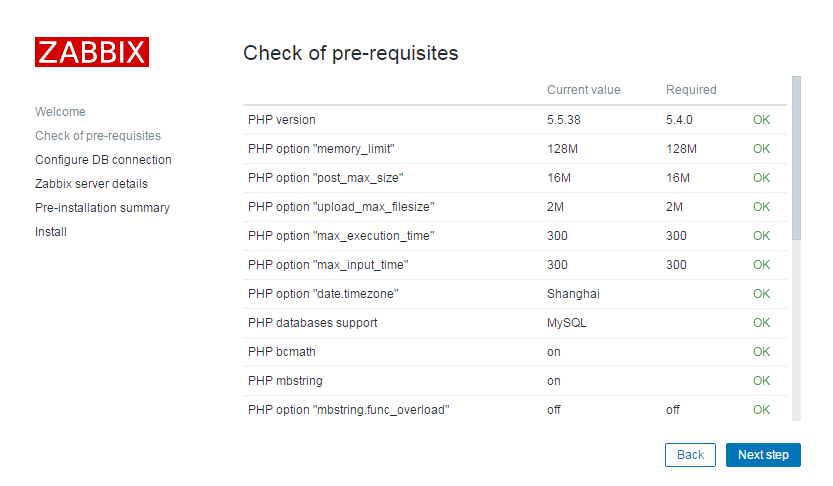Image resolution: width=833 pixels, height=486 pixels.
Task: Click the Current value column header
Action: pos(583,90)
